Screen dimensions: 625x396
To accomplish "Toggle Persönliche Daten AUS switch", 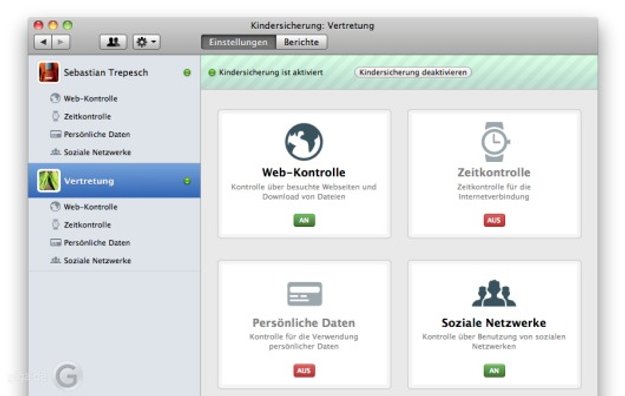I will (x=304, y=370).
